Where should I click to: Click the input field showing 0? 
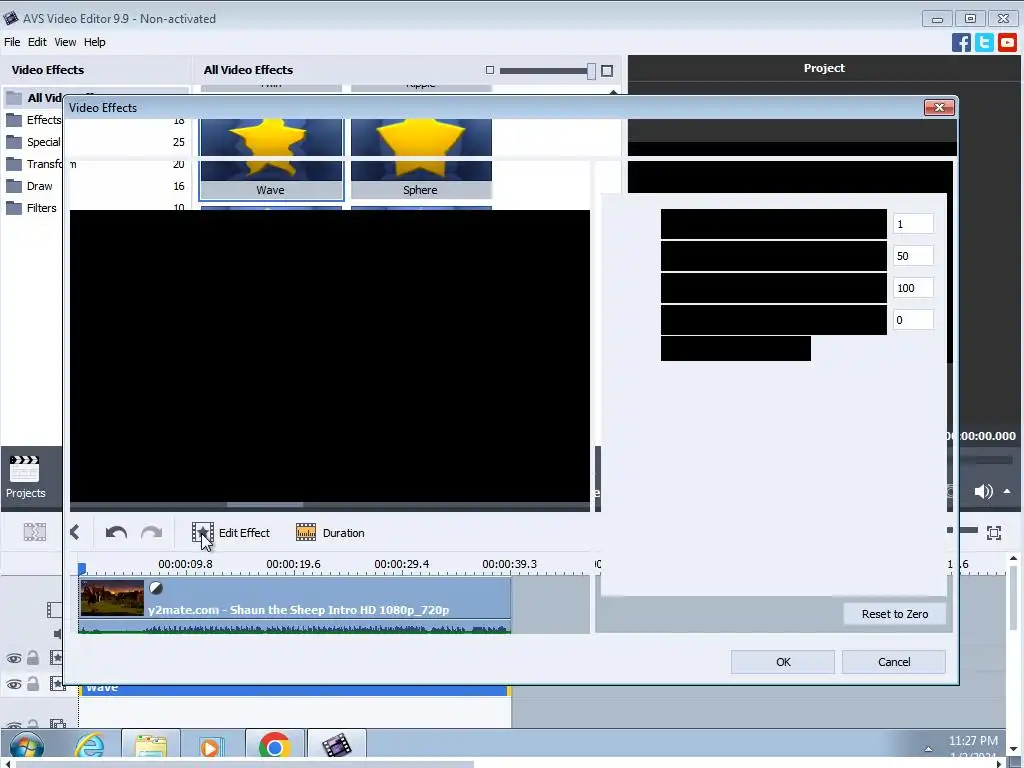(912, 320)
